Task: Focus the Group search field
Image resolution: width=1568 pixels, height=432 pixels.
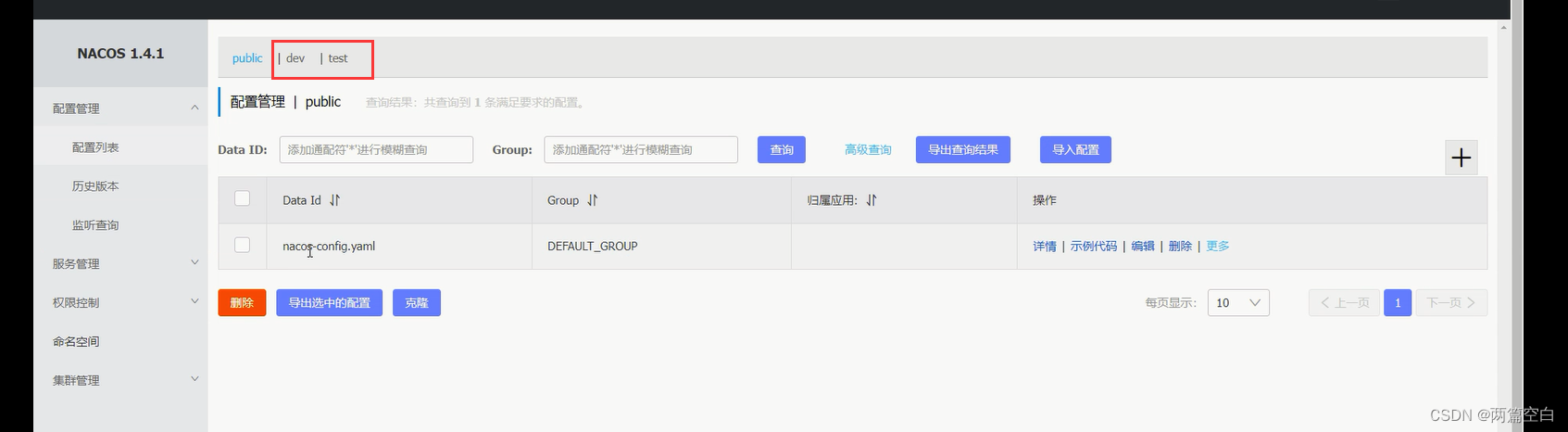Action: [x=641, y=150]
